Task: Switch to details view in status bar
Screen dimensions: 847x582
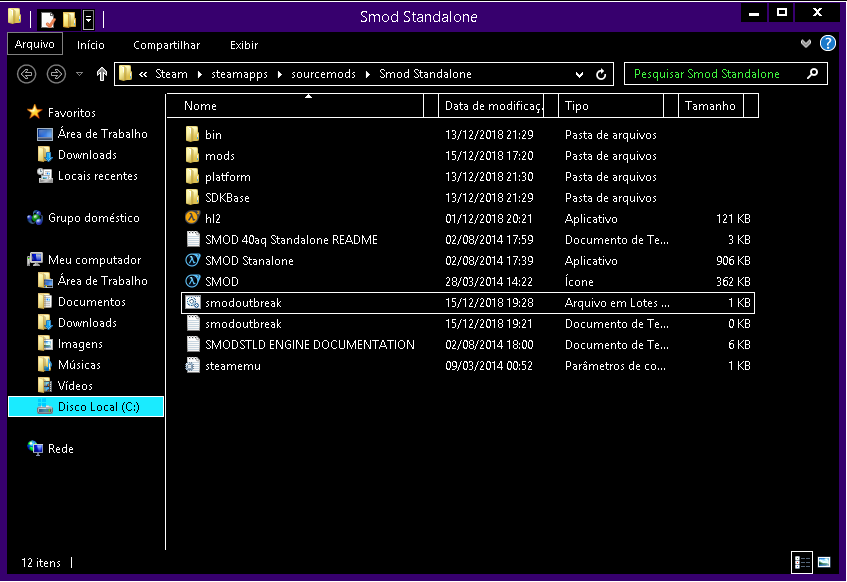Action: point(802,563)
